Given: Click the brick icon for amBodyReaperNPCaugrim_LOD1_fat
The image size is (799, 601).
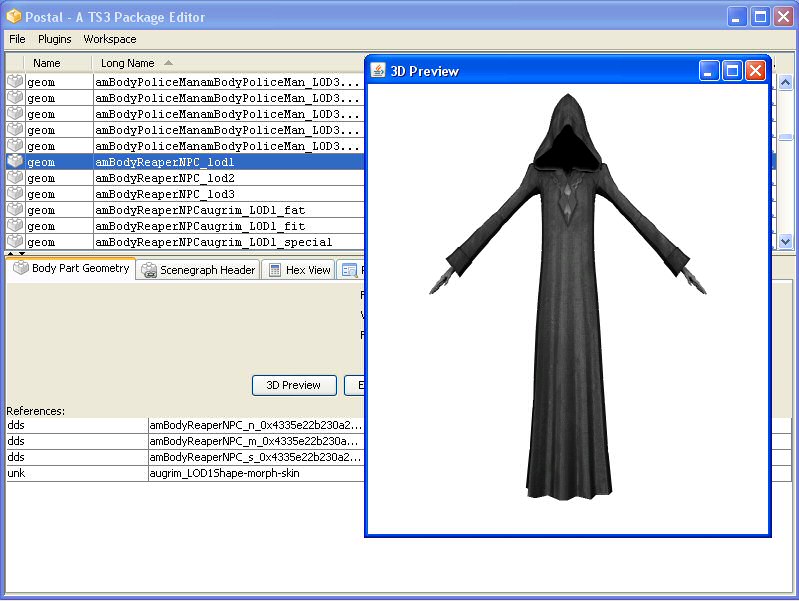Looking at the screenshot, I should (15, 210).
